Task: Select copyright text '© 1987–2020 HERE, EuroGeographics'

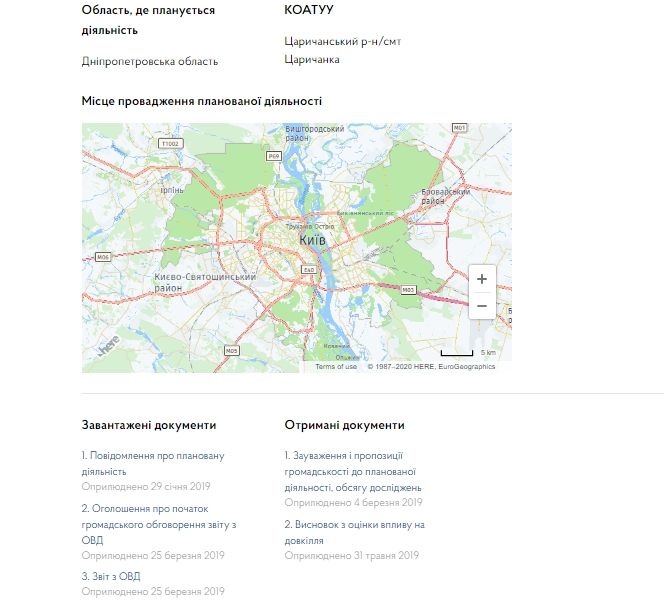Action: pyautogui.click(x=431, y=367)
